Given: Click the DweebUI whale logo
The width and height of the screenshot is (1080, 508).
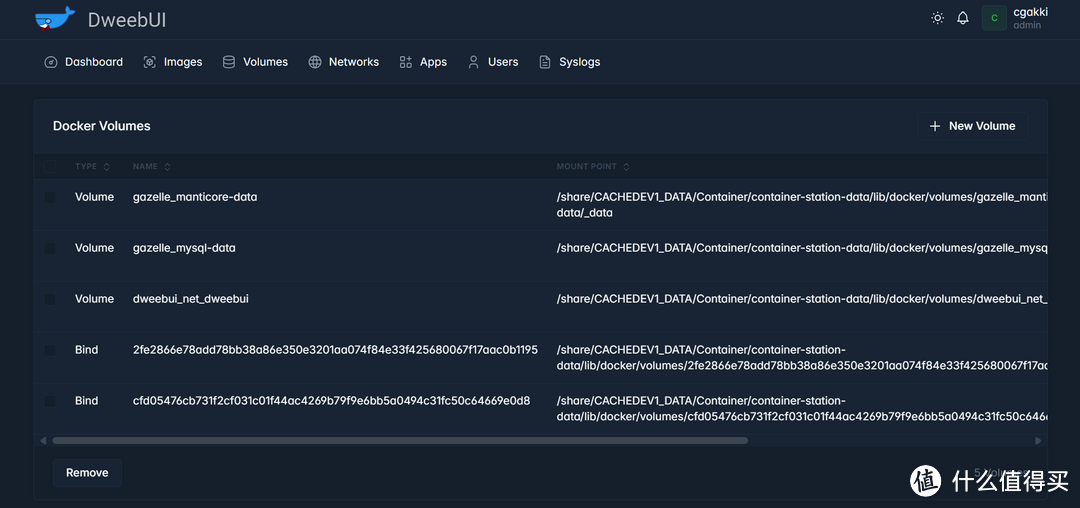Looking at the screenshot, I should click(x=55, y=19).
